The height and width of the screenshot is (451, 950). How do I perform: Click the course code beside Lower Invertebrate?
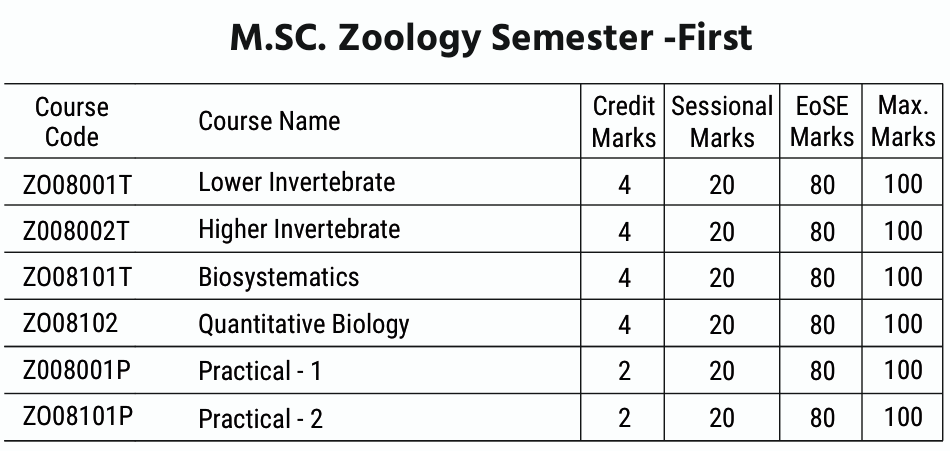click(77, 183)
